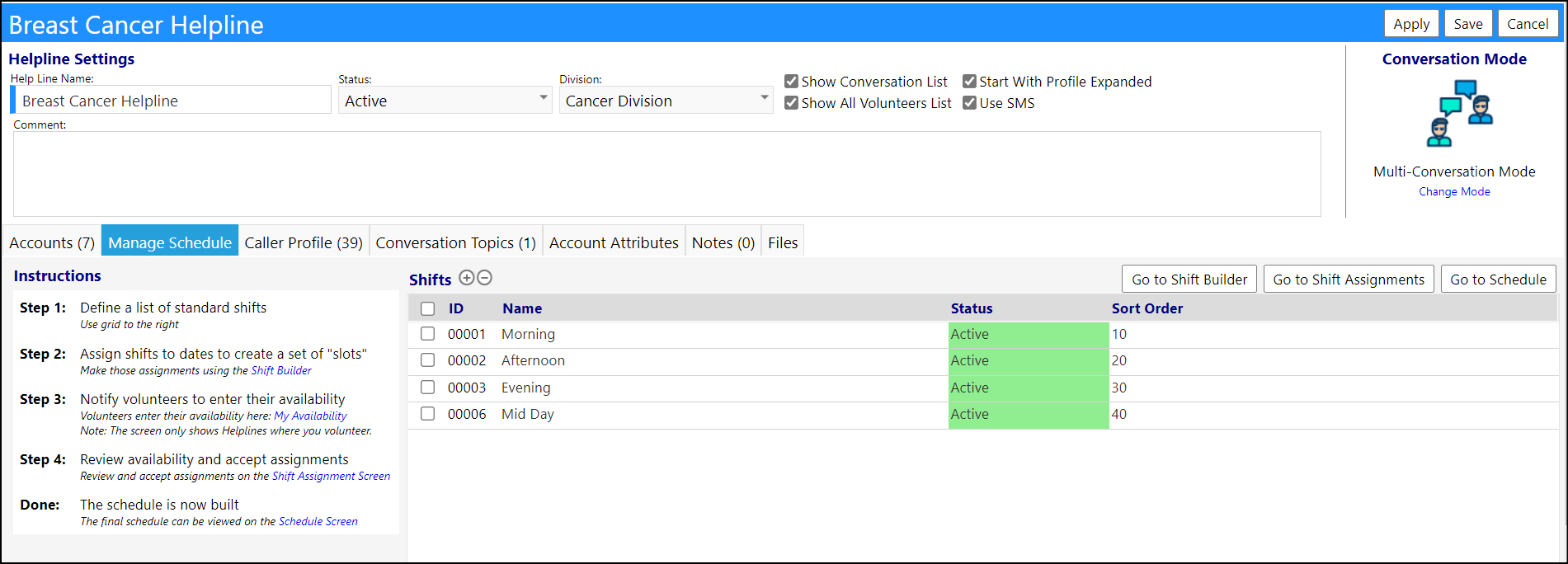The image size is (1568, 564).
Task: Click sort order value 10
Action: pyautogui.click(x=1119, y=334)
